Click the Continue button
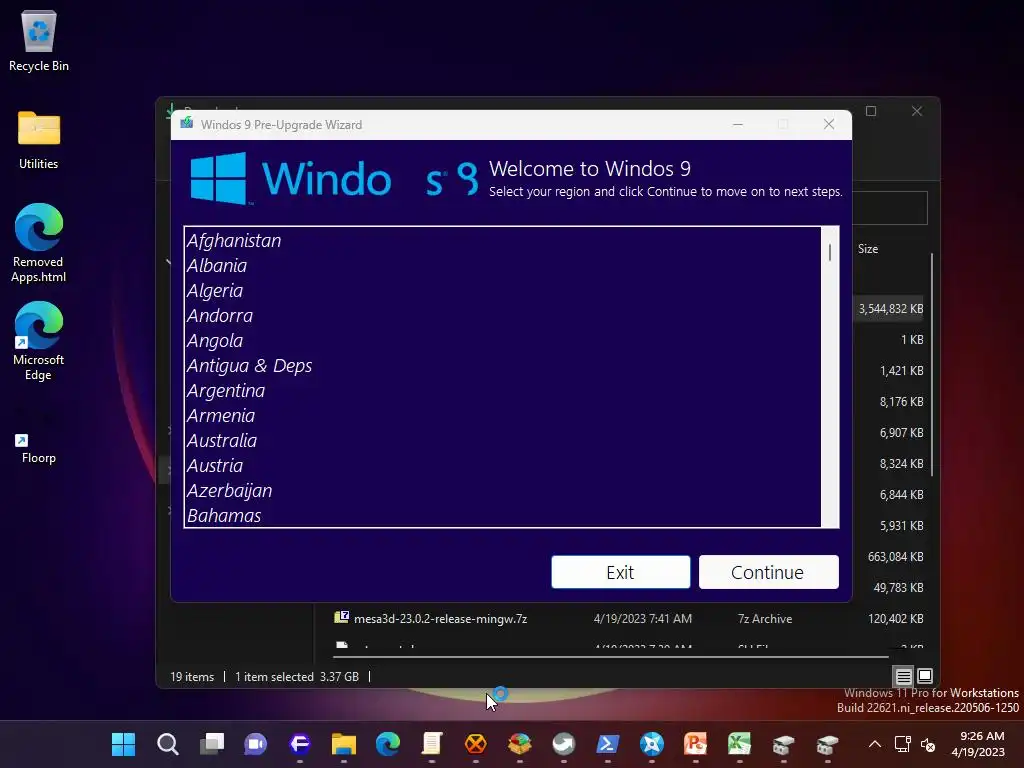Screen dimensions: 1024x768 pyautogui.click(x=769, y=572)
